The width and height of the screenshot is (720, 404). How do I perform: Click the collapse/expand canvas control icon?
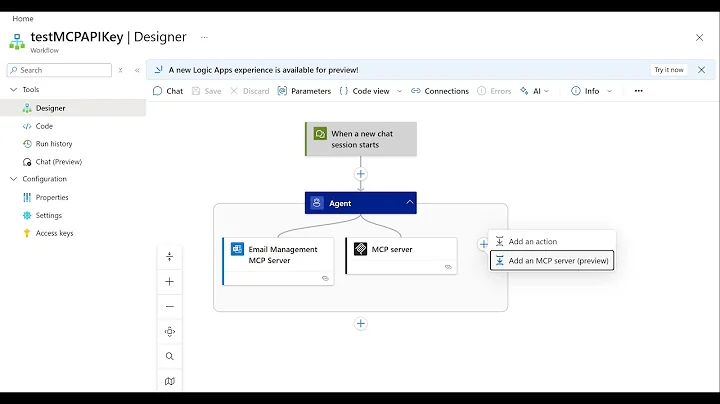(x=169, y=257)
